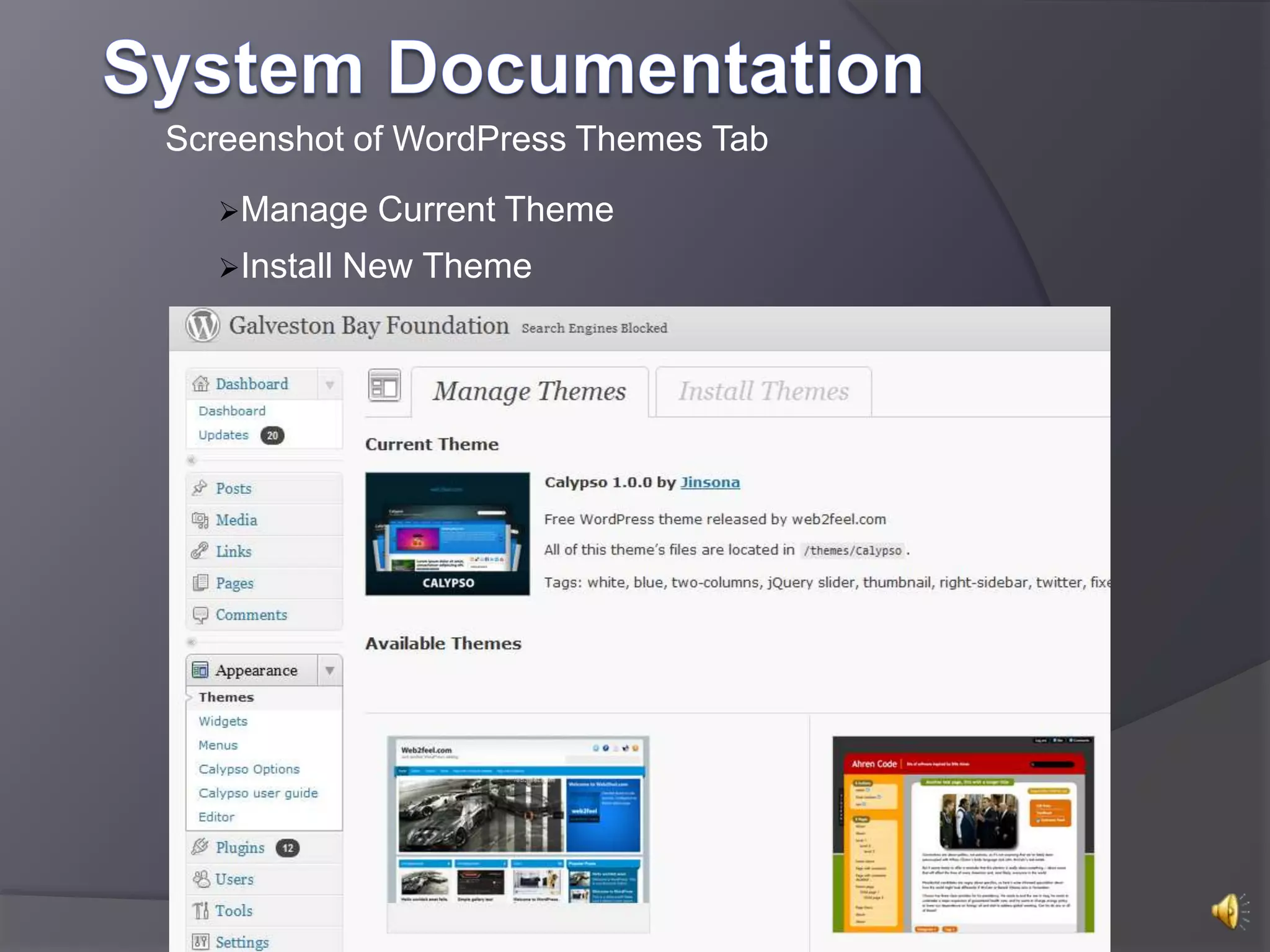1270x952 pixels.
Task: Click the Settings icon in sidebar
Action: point(200,941)
